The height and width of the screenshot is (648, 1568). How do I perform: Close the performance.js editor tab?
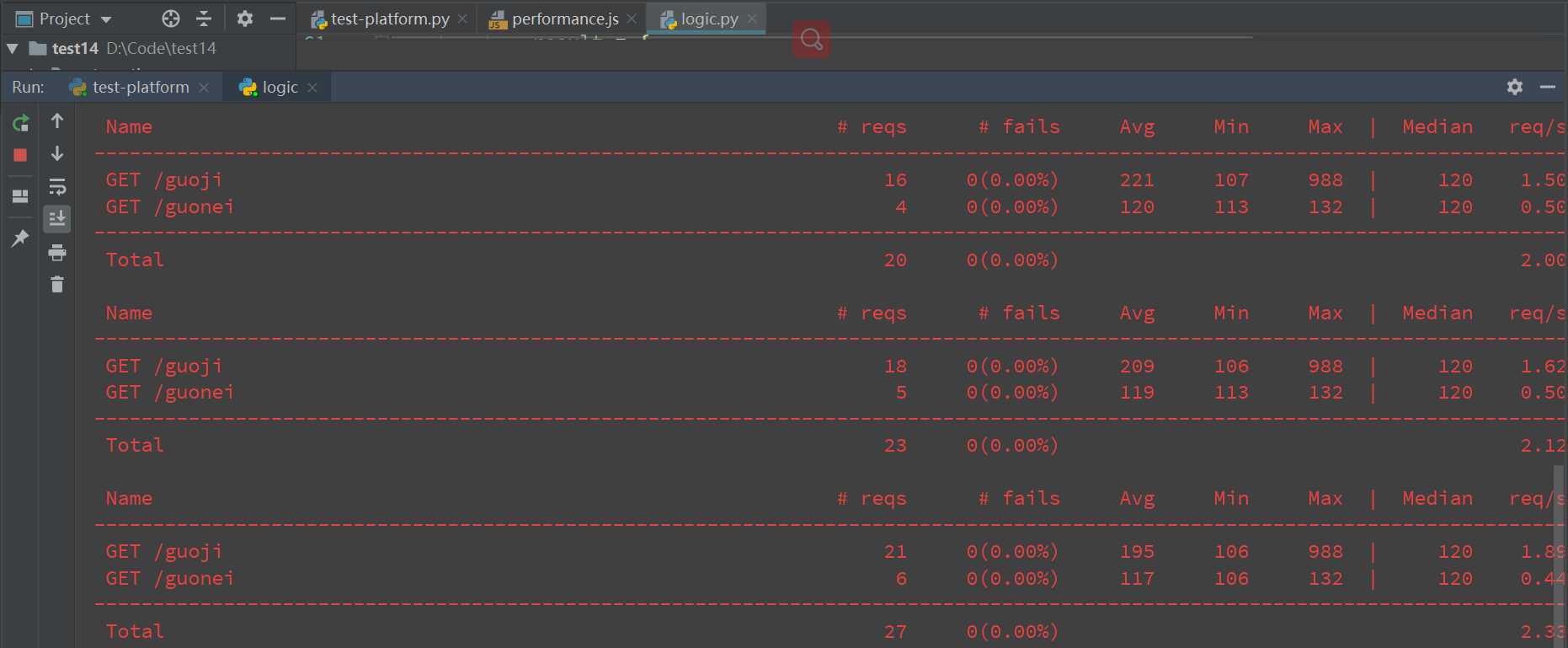[x=632, y=19]
